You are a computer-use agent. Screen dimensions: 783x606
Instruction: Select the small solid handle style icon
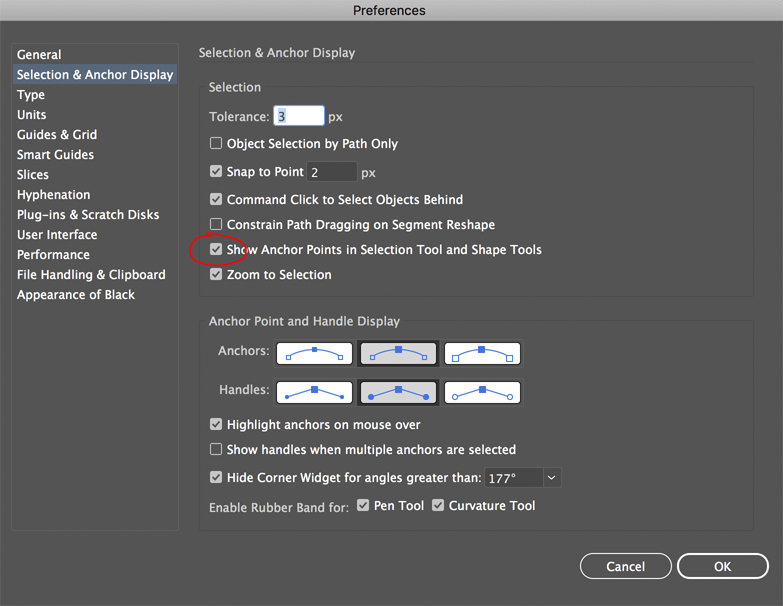tap(315, 391)
